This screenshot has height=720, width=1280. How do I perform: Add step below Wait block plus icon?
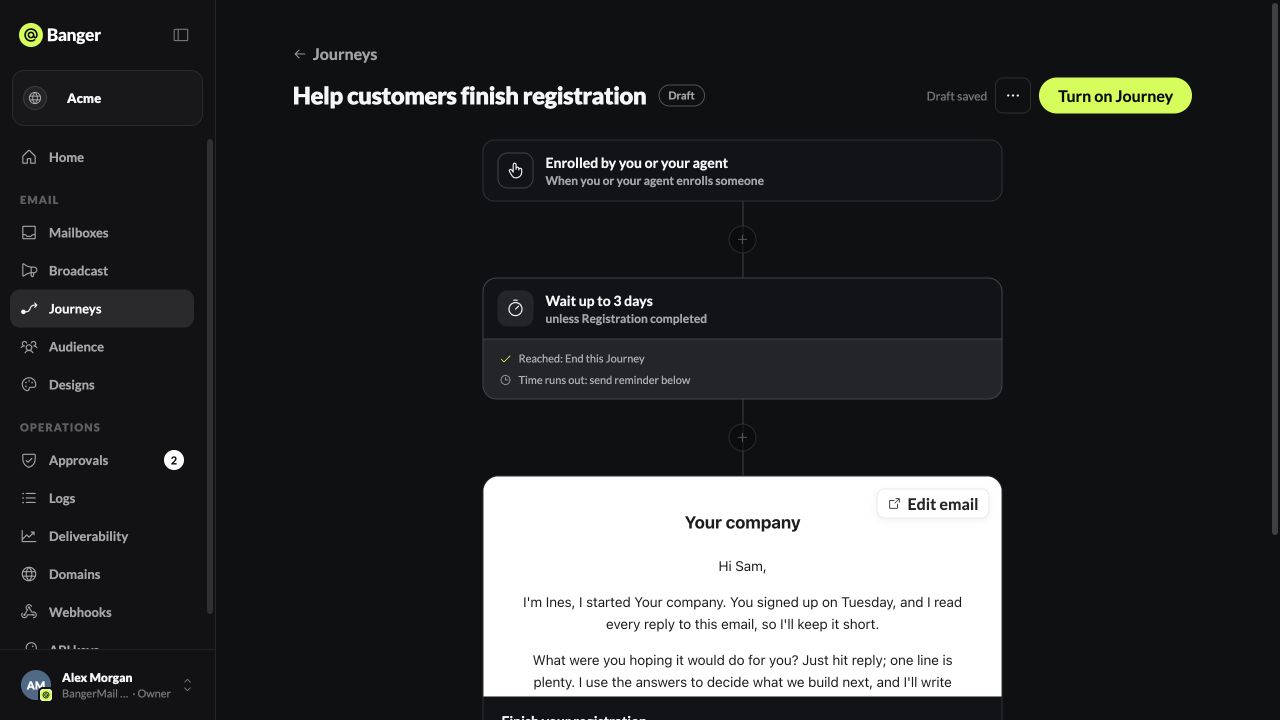tap(742, 438)
